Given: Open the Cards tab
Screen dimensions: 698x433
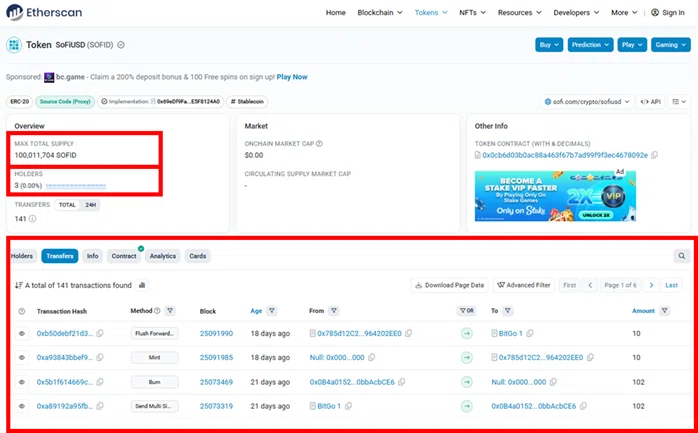Looking at the screenshot, I should tap(198, 256).
